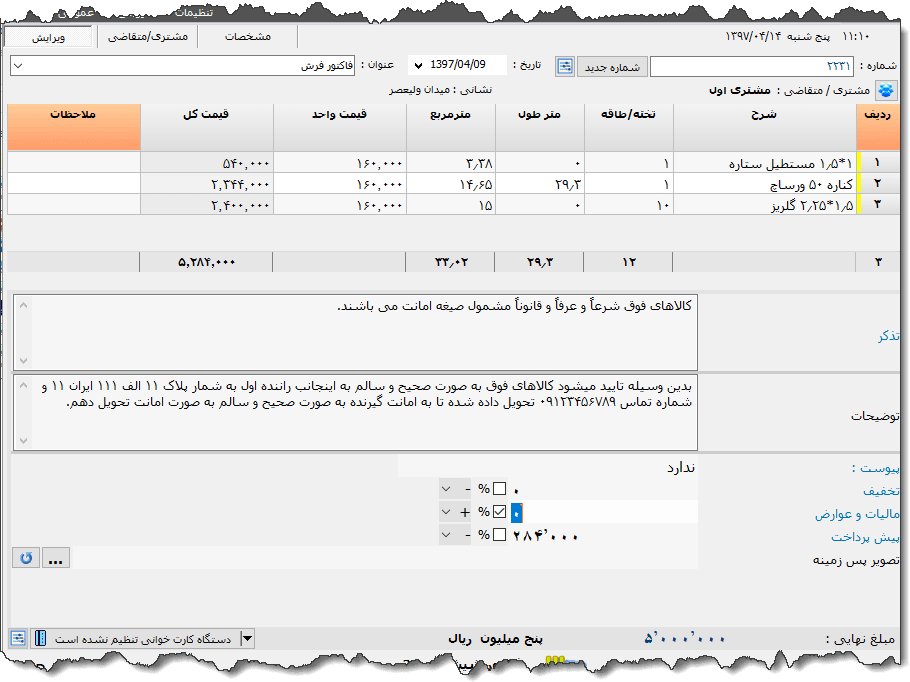
Task: Click the customer selection people icon
Action: point(886,91)
